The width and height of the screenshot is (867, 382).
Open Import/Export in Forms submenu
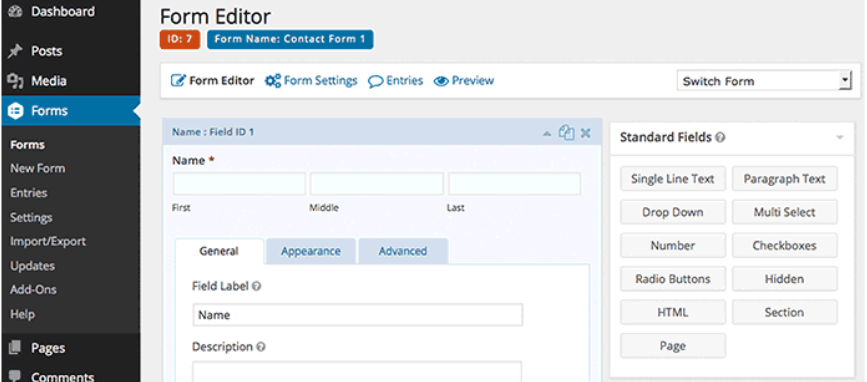pyautogui.click(x=48, y=242)
